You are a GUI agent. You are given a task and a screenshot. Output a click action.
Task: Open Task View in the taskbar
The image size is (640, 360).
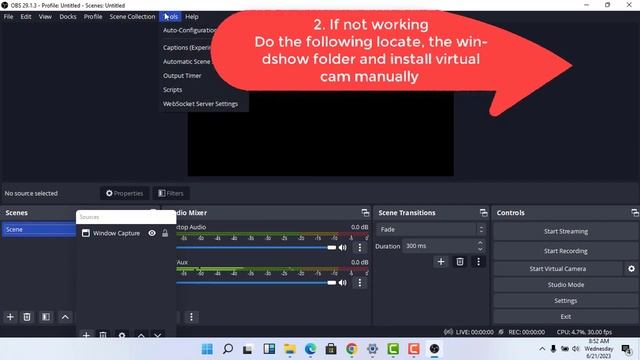click(248, 349)
